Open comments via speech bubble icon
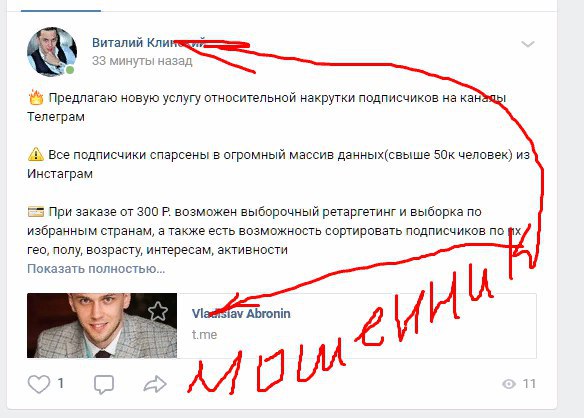This screenshot has width=584, height=418. pyautogui.click(x=104, y=384)
